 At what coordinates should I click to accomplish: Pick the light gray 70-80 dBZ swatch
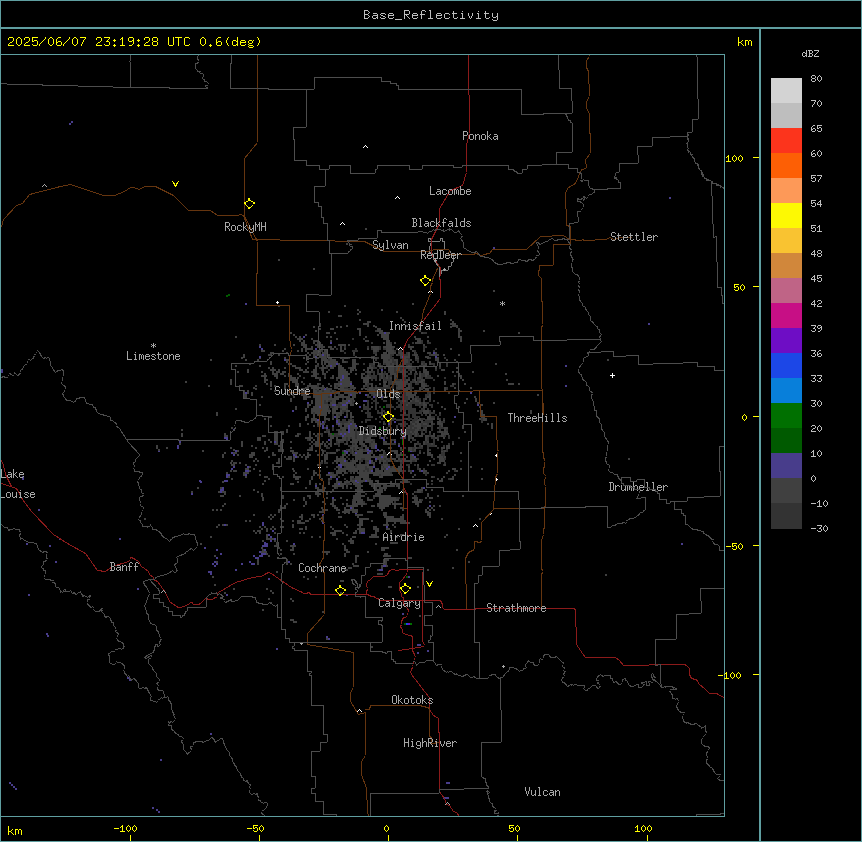click(786, 91)
